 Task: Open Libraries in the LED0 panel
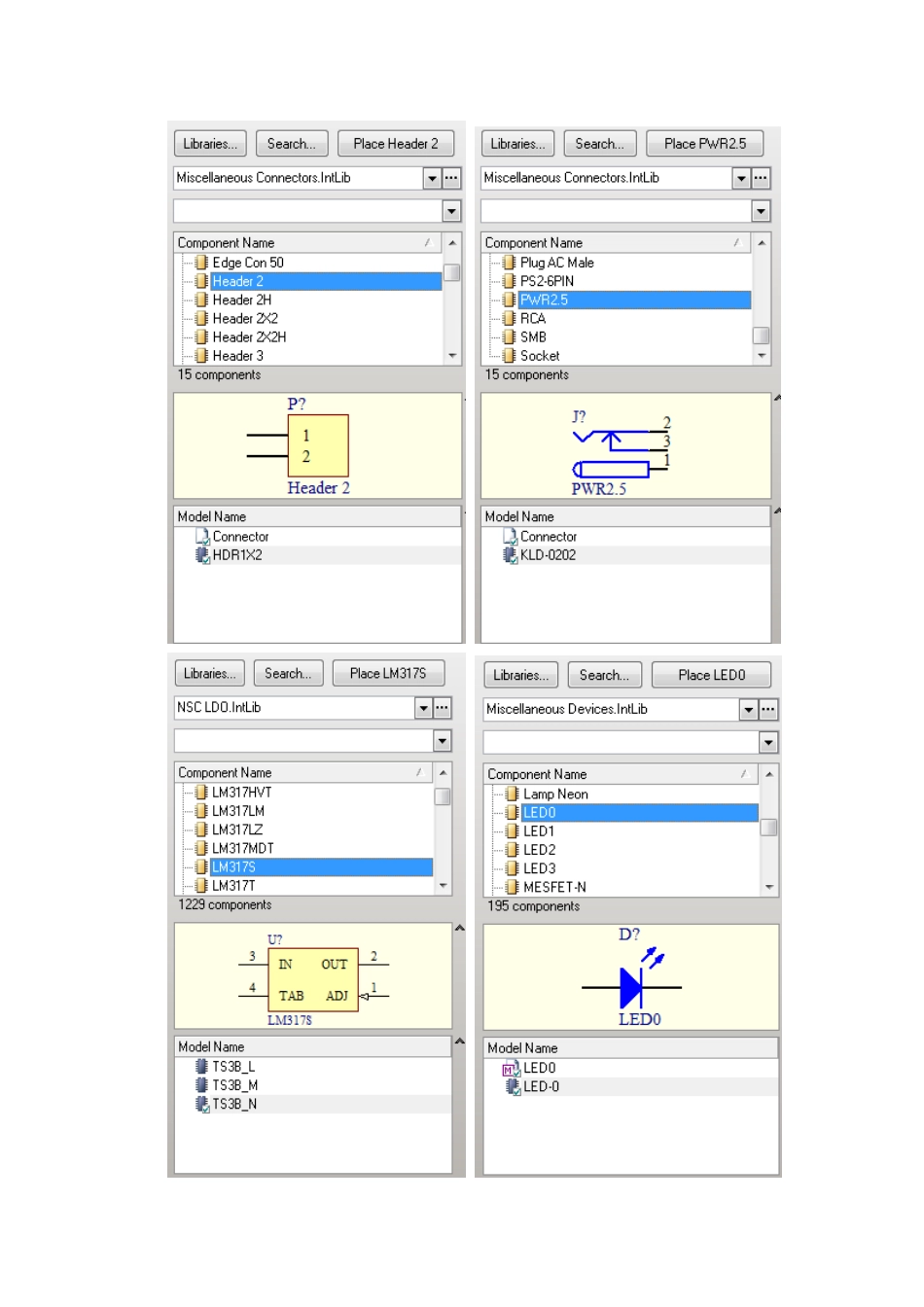(520, 675)
